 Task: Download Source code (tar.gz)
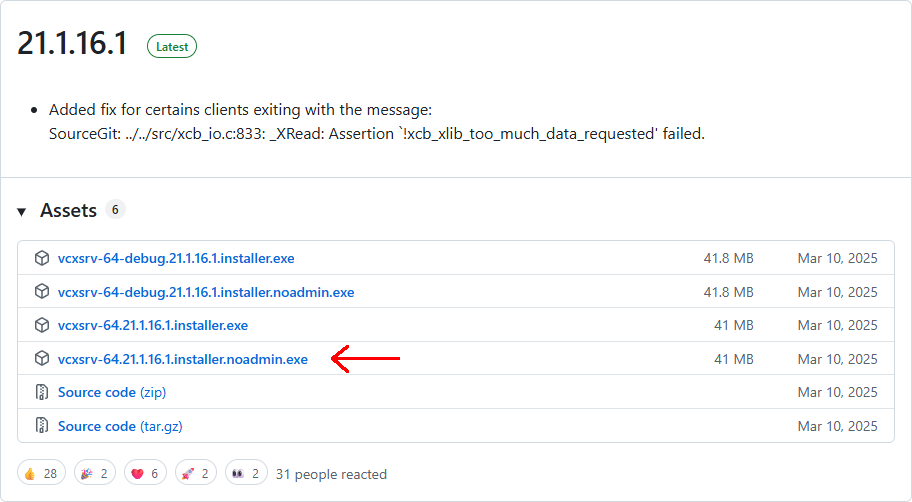(120, 426)
